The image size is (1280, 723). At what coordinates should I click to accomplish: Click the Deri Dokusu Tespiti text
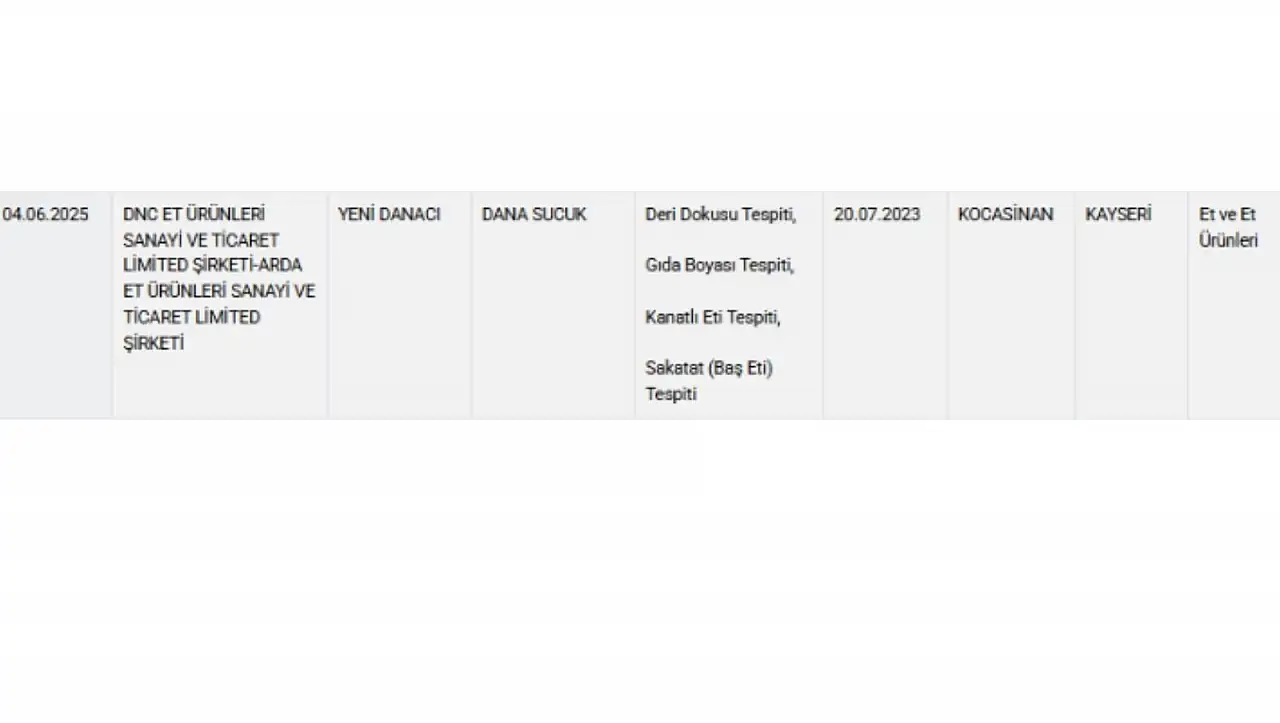tap(720, 214)
